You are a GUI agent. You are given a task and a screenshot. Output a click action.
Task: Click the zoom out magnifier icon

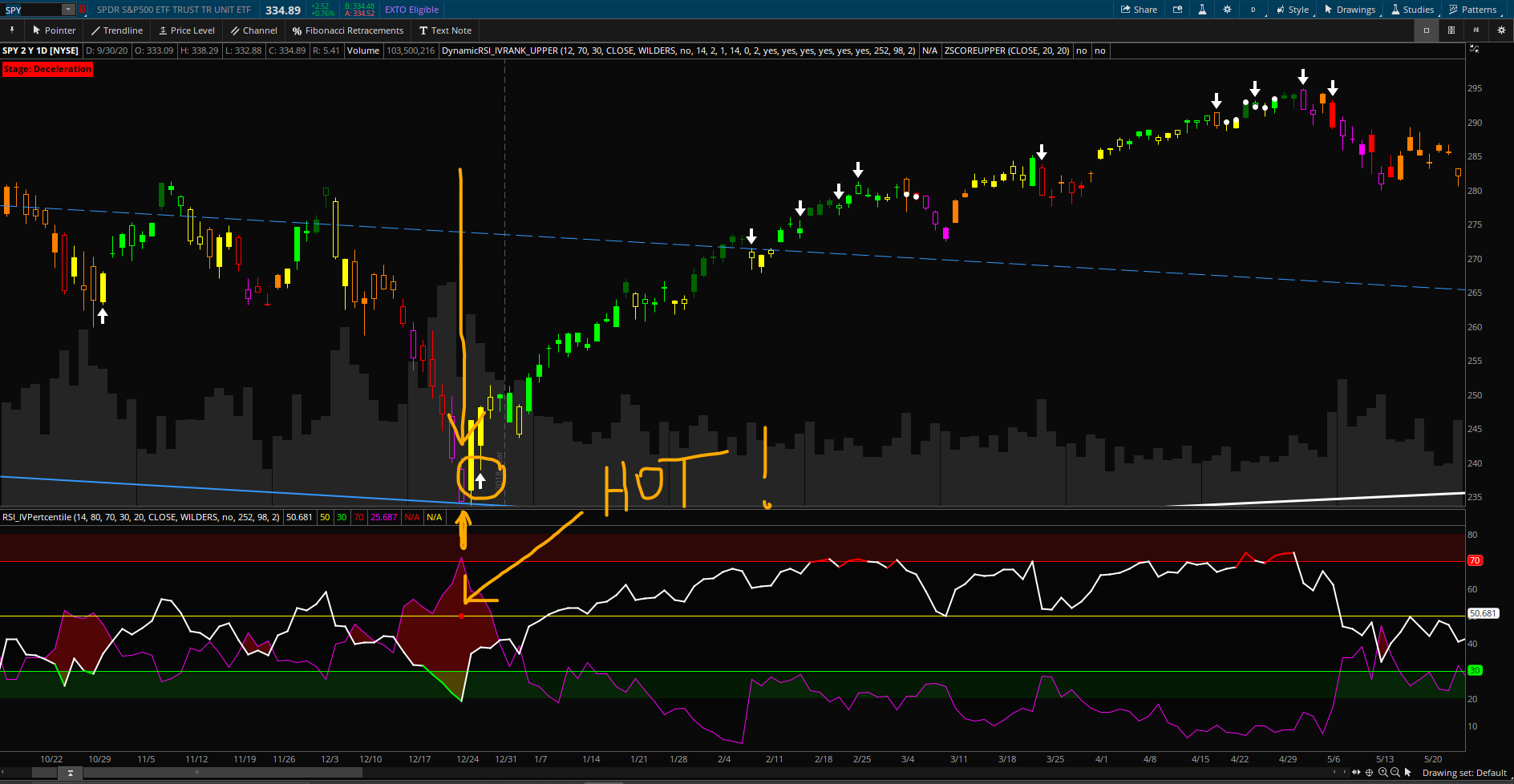tap(1395, 773)
